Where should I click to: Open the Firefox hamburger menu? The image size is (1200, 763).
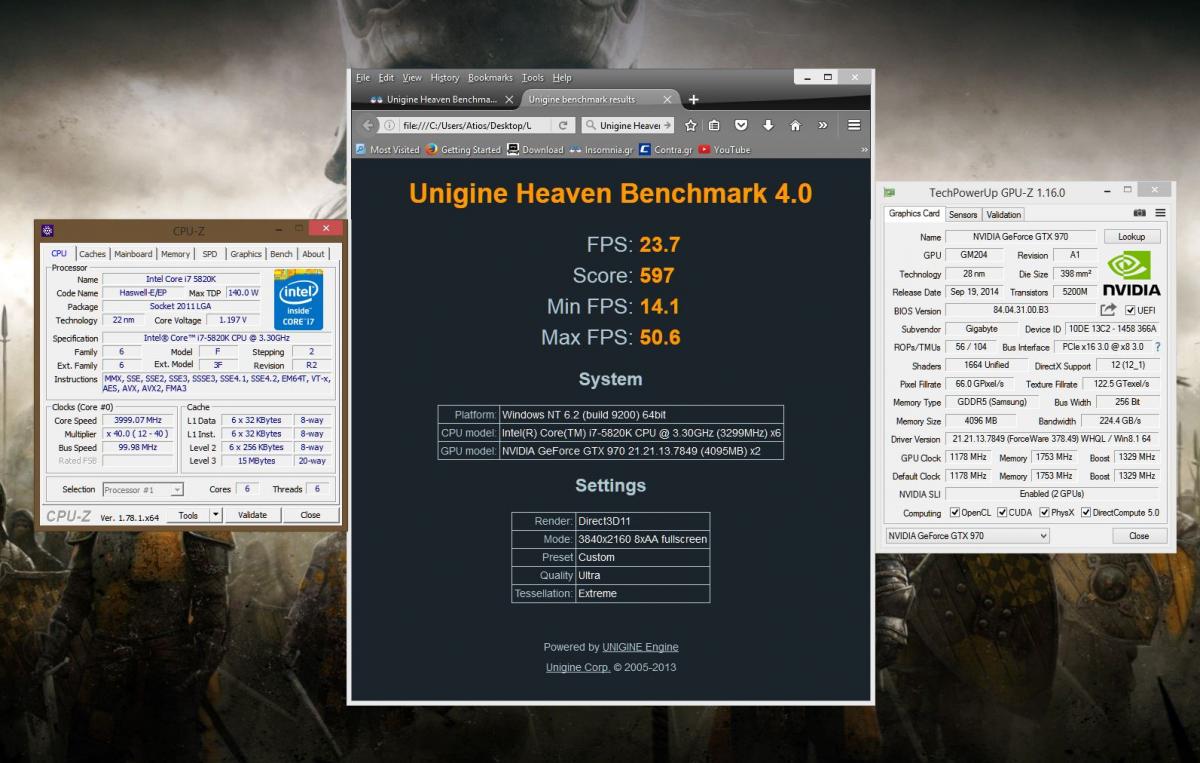pyautogui.click(x=854, y=125)
